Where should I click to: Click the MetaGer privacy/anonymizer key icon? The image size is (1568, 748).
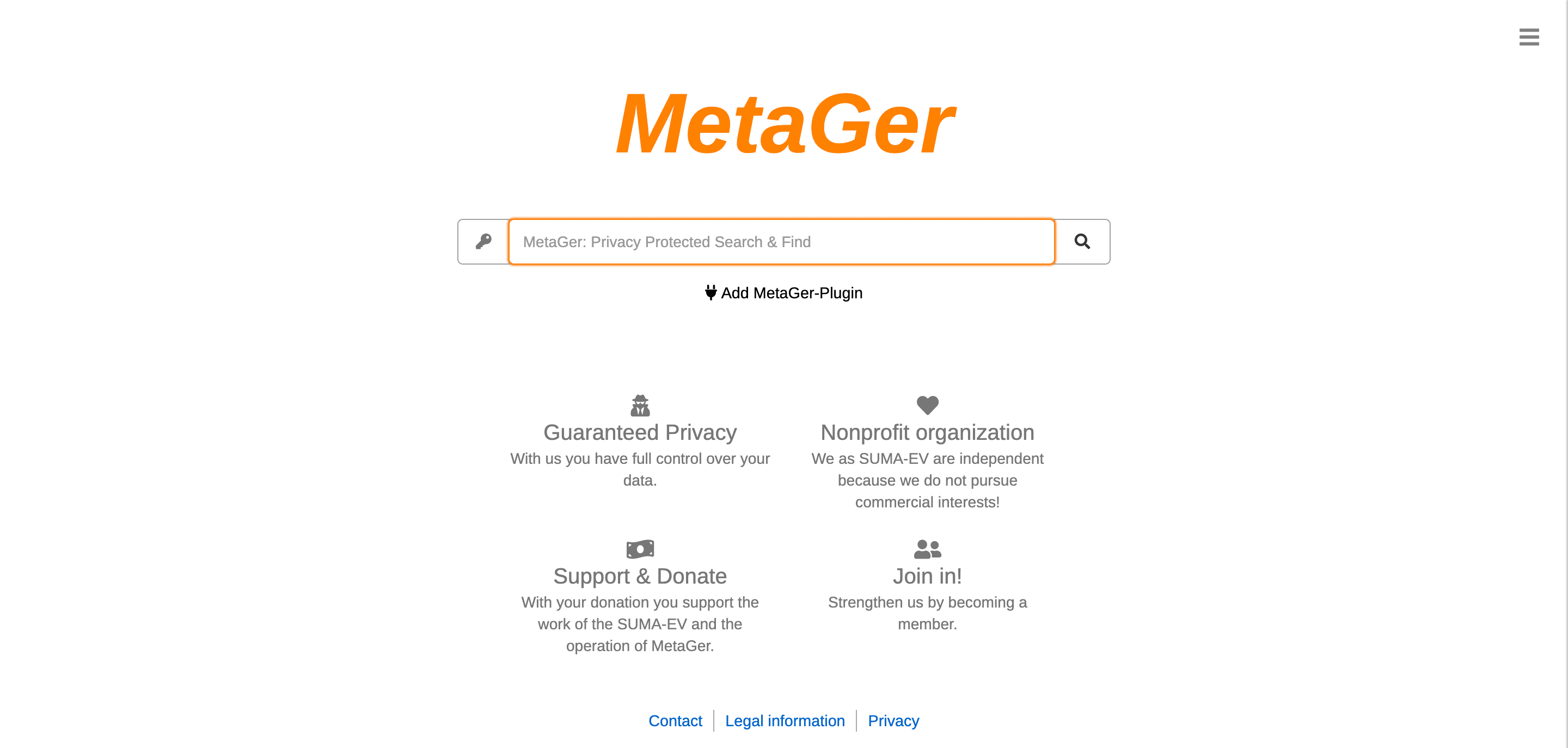tap(483, 241)
